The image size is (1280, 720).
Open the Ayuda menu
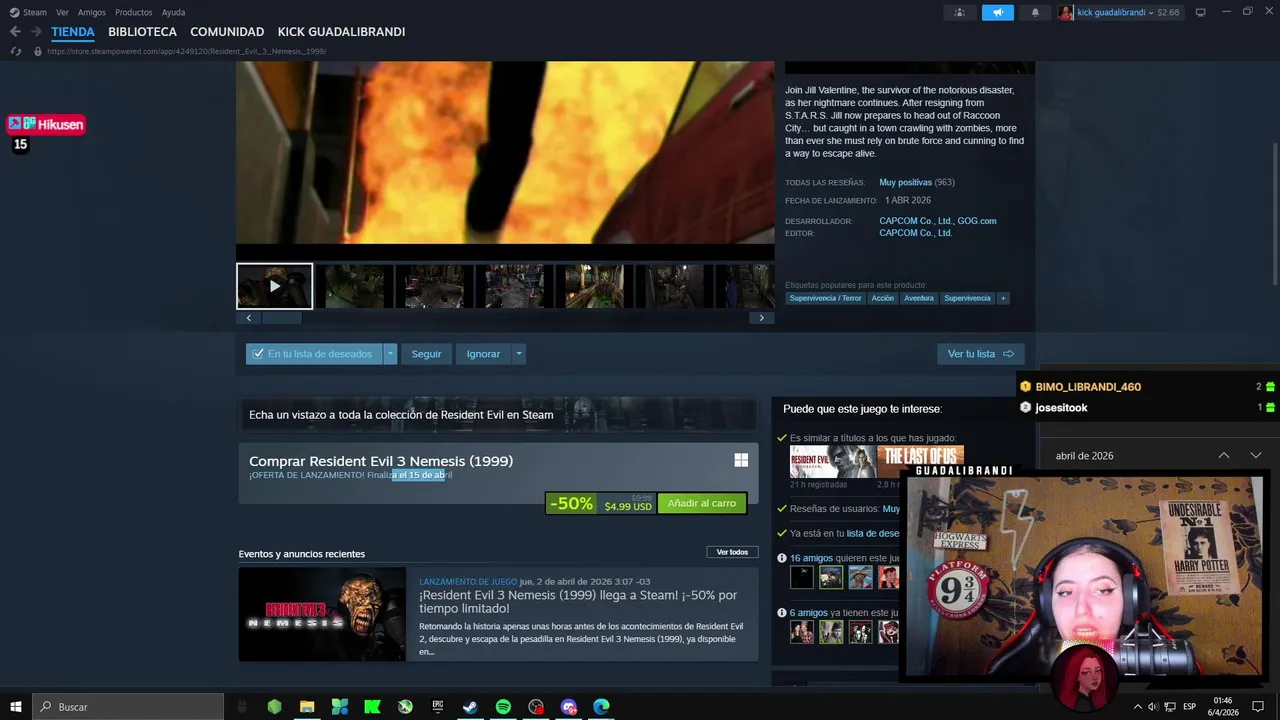(173, 12)
